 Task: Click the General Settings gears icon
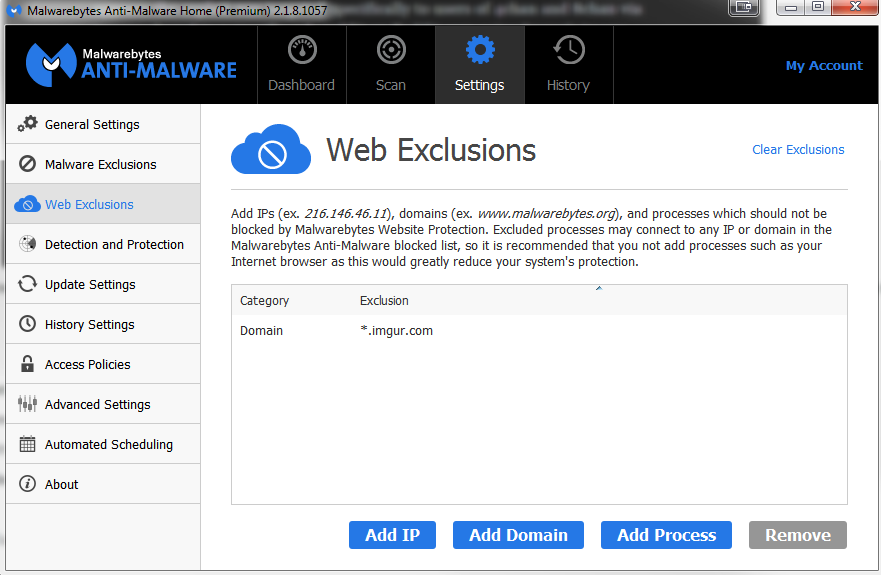[x=27, y=124]
